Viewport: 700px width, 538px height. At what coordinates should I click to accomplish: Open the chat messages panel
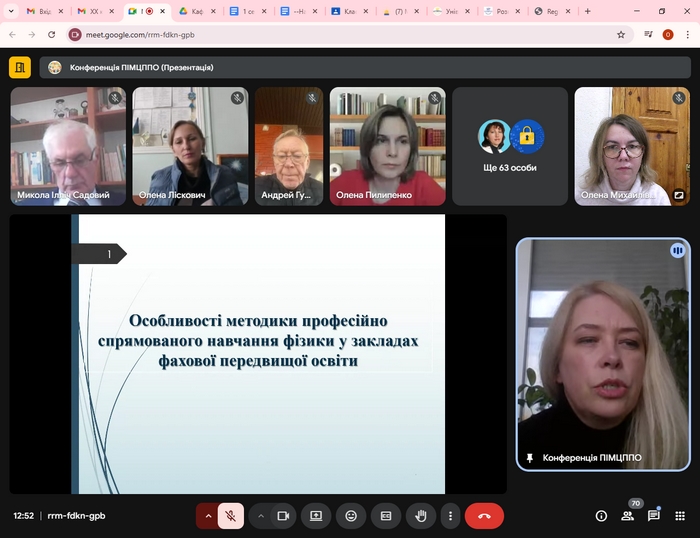pos(654,516)
